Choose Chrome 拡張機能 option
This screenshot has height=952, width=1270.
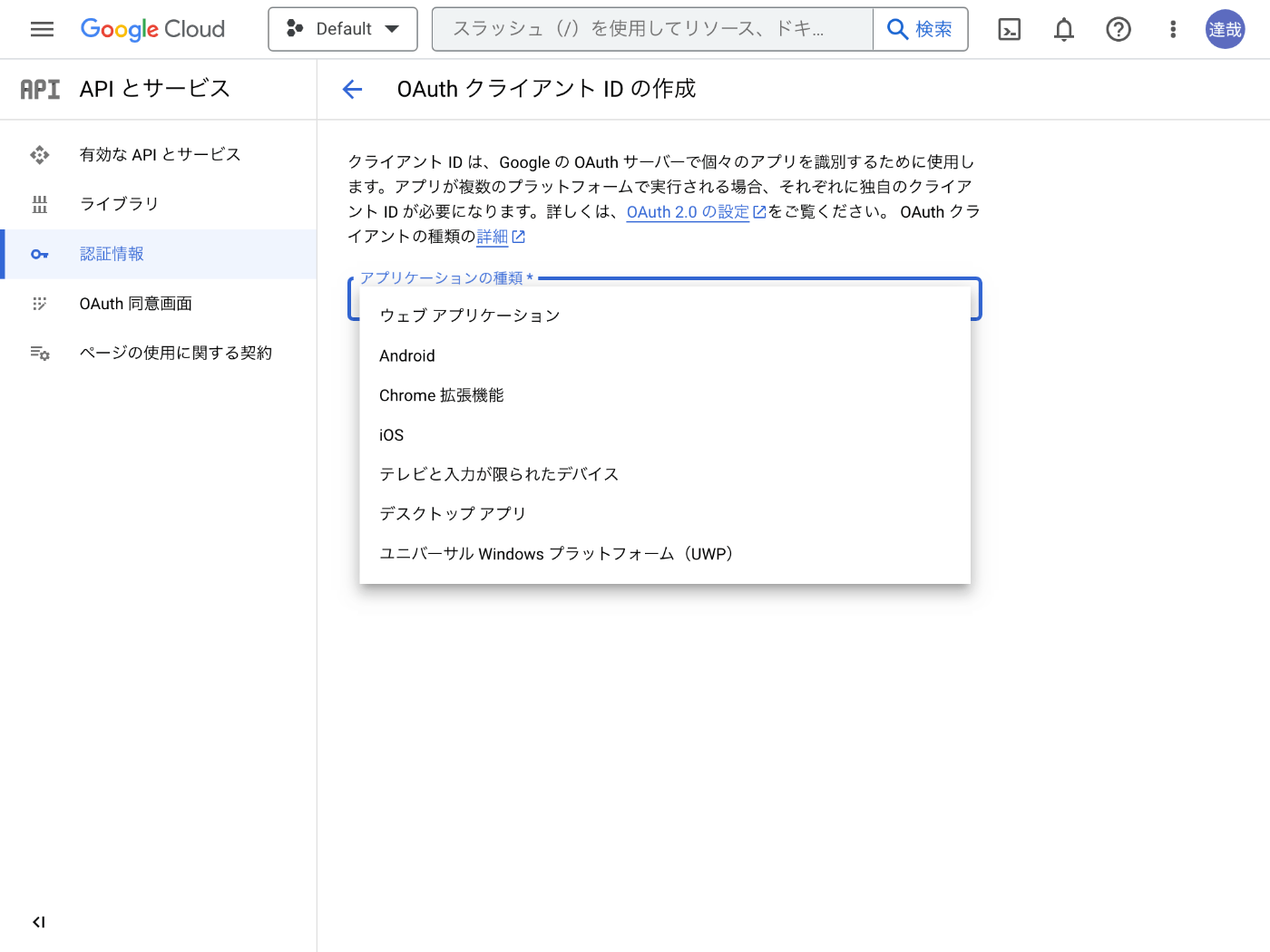[x=665, y=395]
